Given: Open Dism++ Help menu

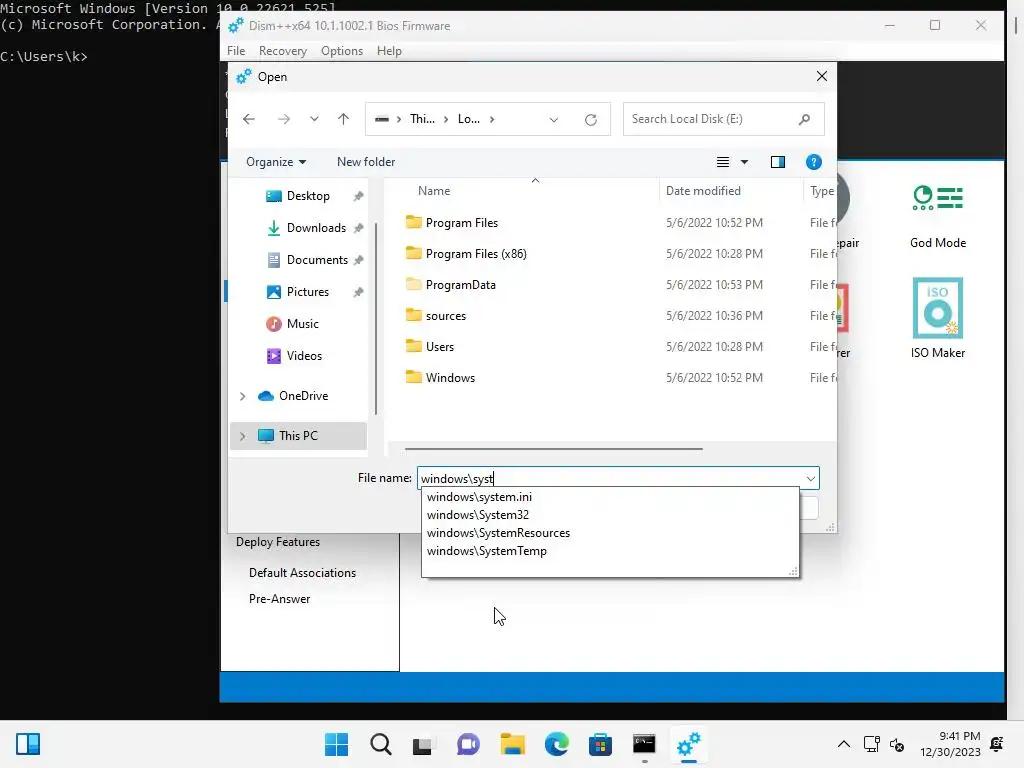Looking at the screenshot, I should [389, 51].
